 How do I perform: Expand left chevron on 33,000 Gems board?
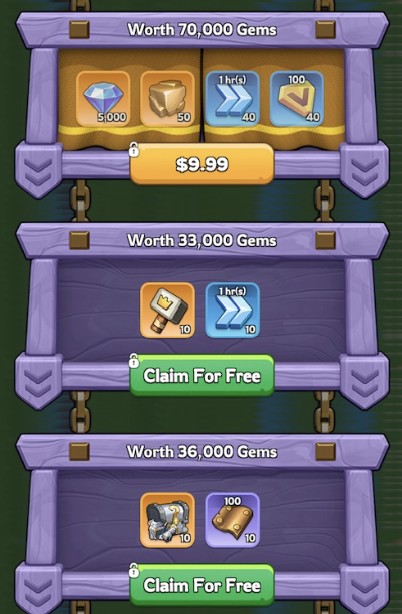point(38,383)
